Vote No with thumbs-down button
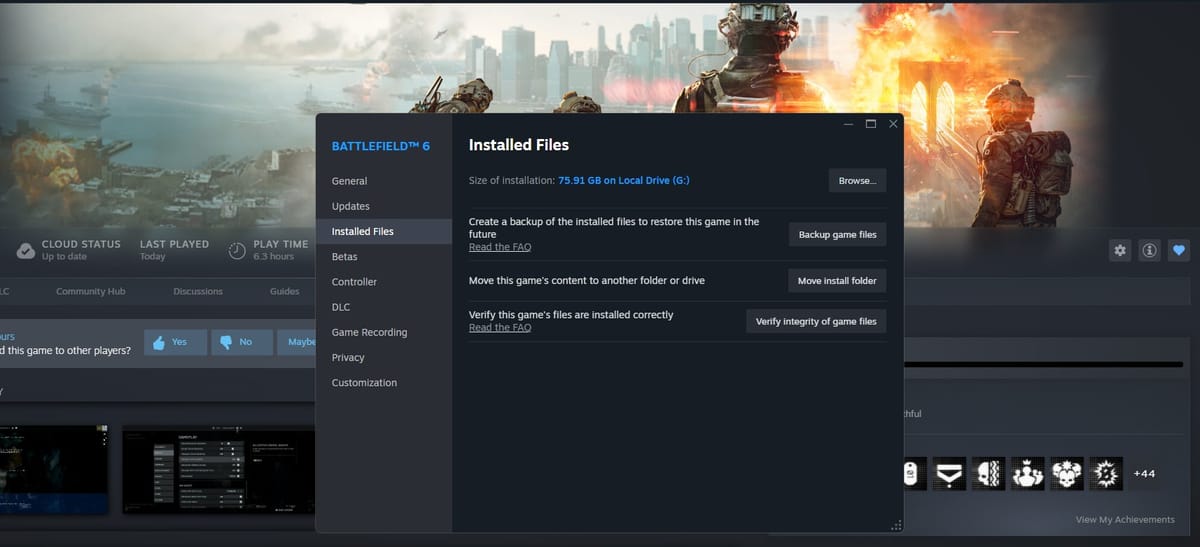 click(x=235, y=342)
